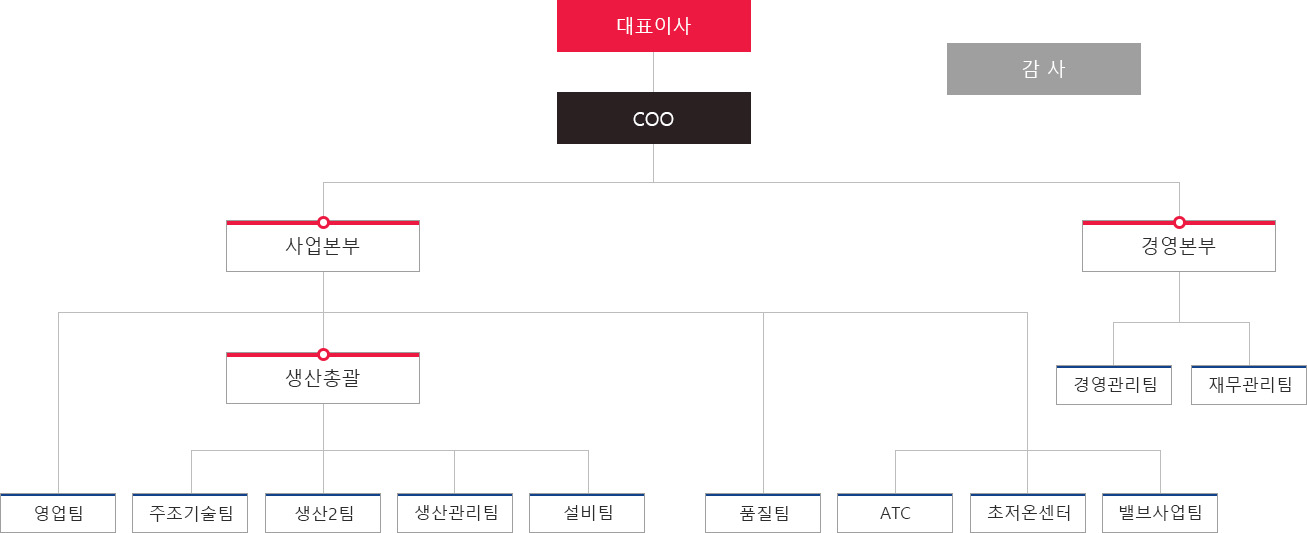Click the circle marker above 생산총괄
The height and width of the screenshot is (533, 1307).
click(x=323, y=354)
